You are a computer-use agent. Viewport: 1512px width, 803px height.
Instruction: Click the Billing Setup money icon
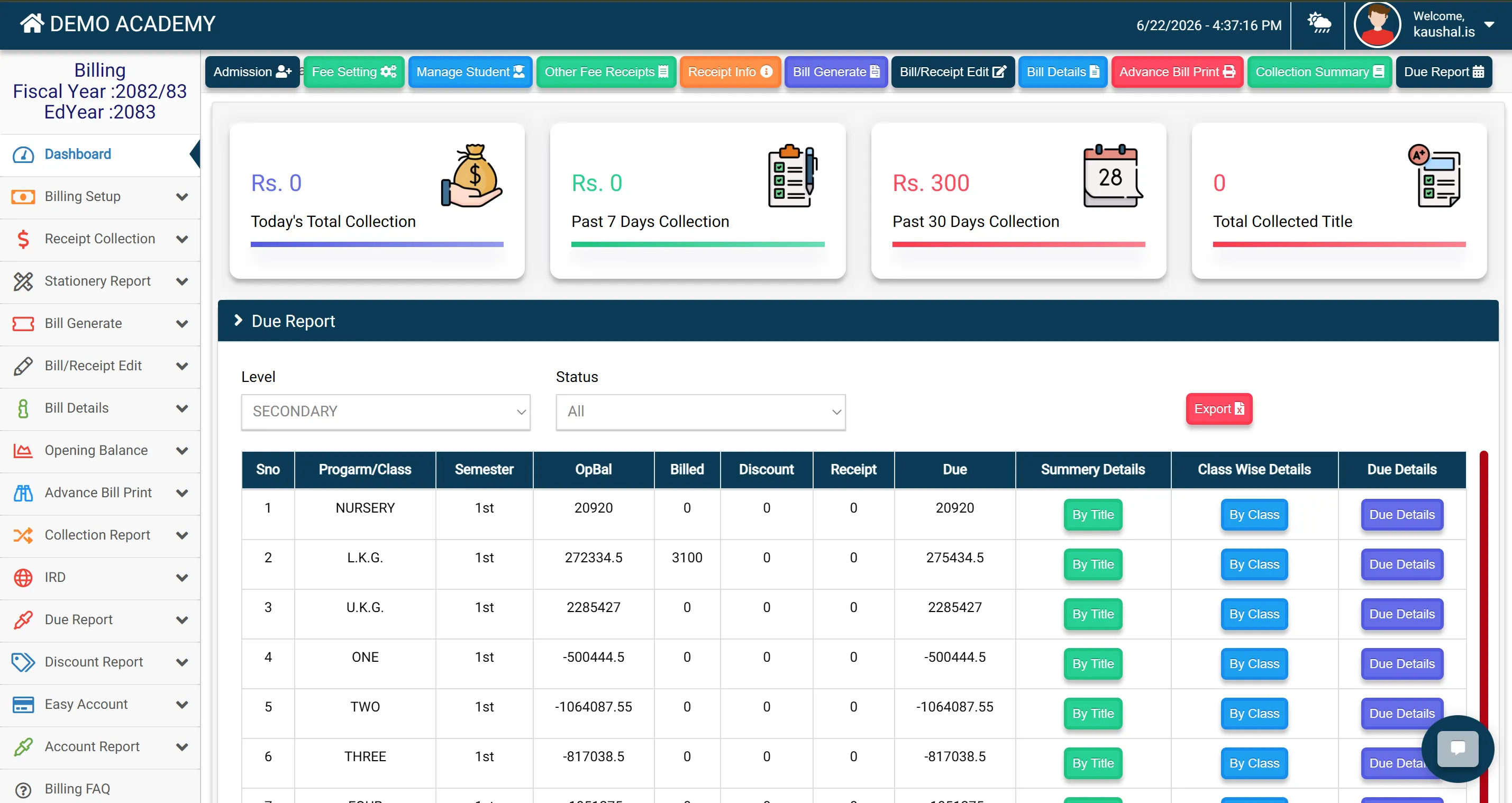click(23, 197)
